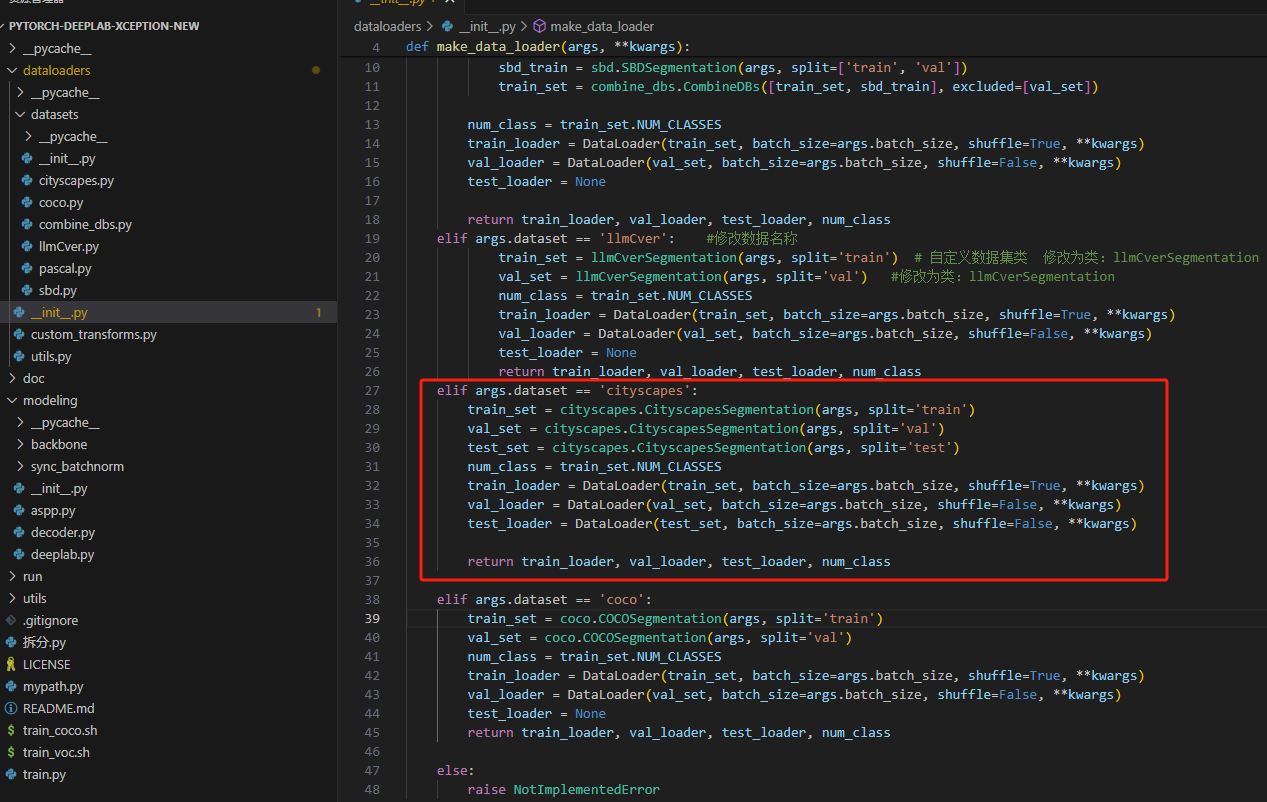Click test_set on line 30

pos(498,448)
